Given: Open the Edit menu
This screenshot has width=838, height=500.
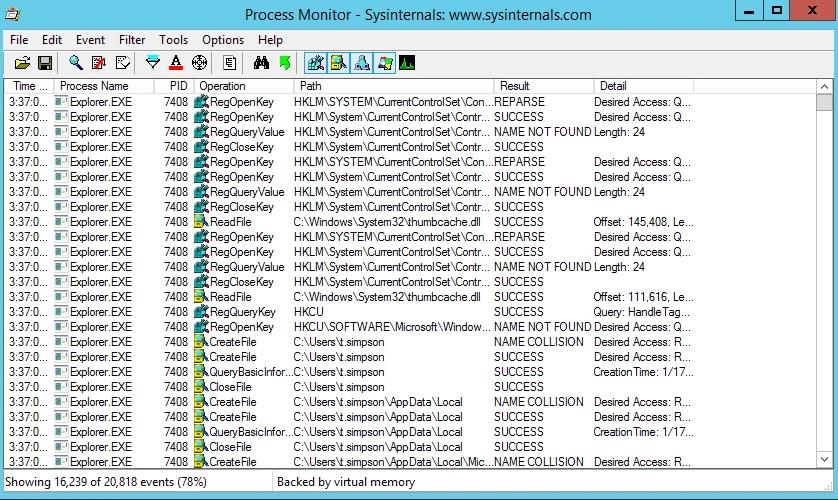Looking at the screenshot, I should [52, 40].
